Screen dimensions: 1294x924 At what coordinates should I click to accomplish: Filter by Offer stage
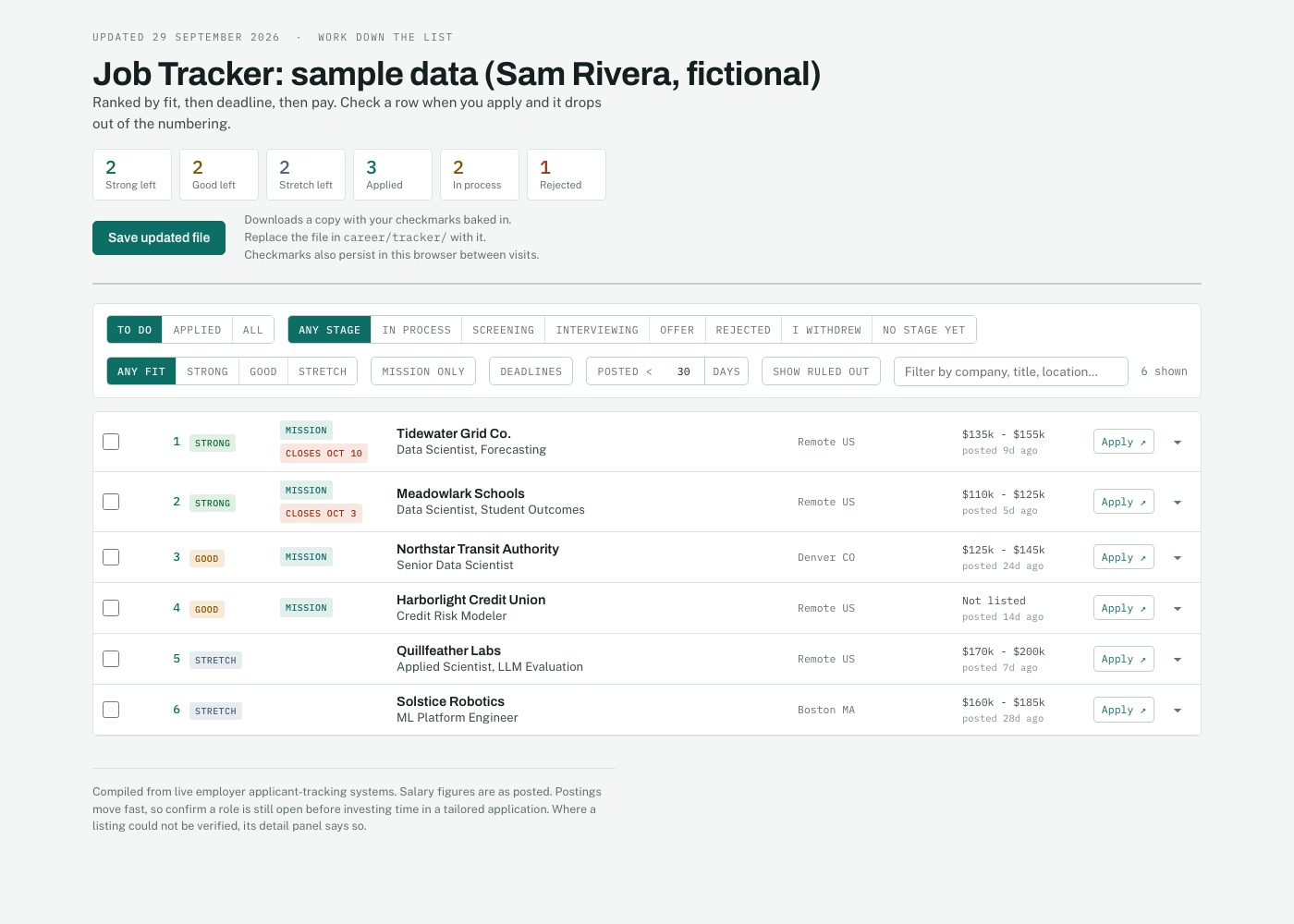pyautogui.click(x=677, y=330)
